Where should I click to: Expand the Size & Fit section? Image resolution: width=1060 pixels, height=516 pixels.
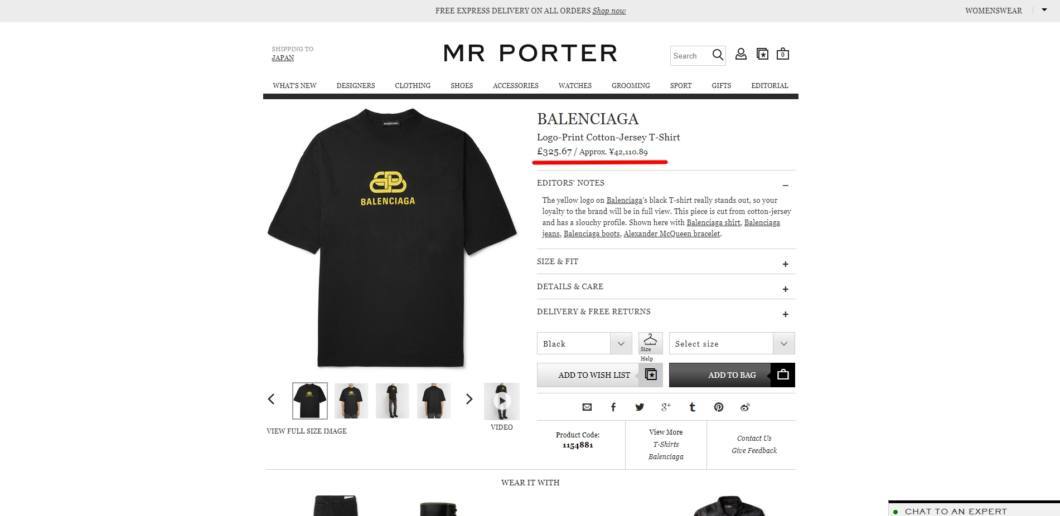[666, 262]
